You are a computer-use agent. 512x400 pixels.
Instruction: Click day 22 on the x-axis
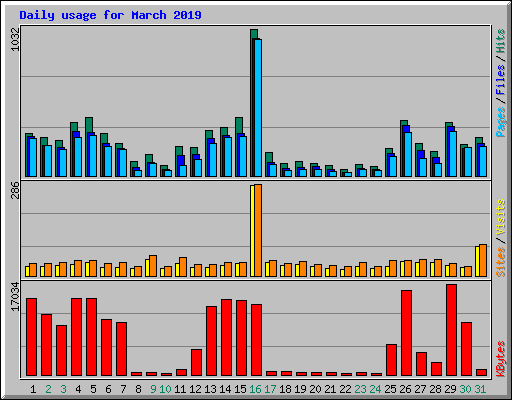point(345,389)
